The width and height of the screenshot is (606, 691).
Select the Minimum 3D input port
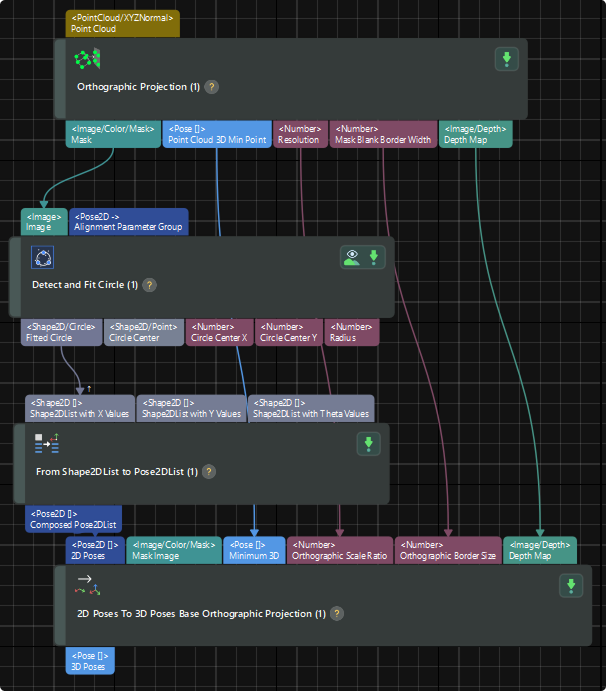[x=254, y=550]
